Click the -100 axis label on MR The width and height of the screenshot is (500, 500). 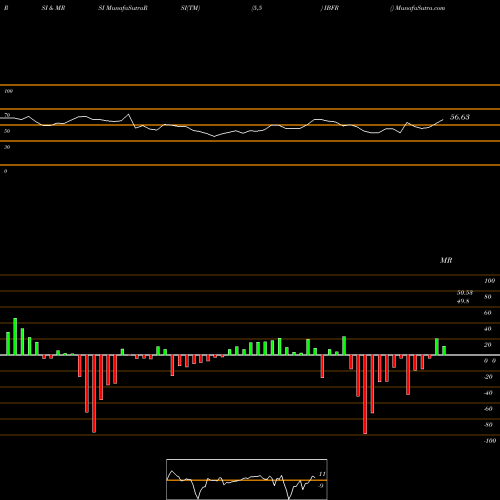(490, 441)
